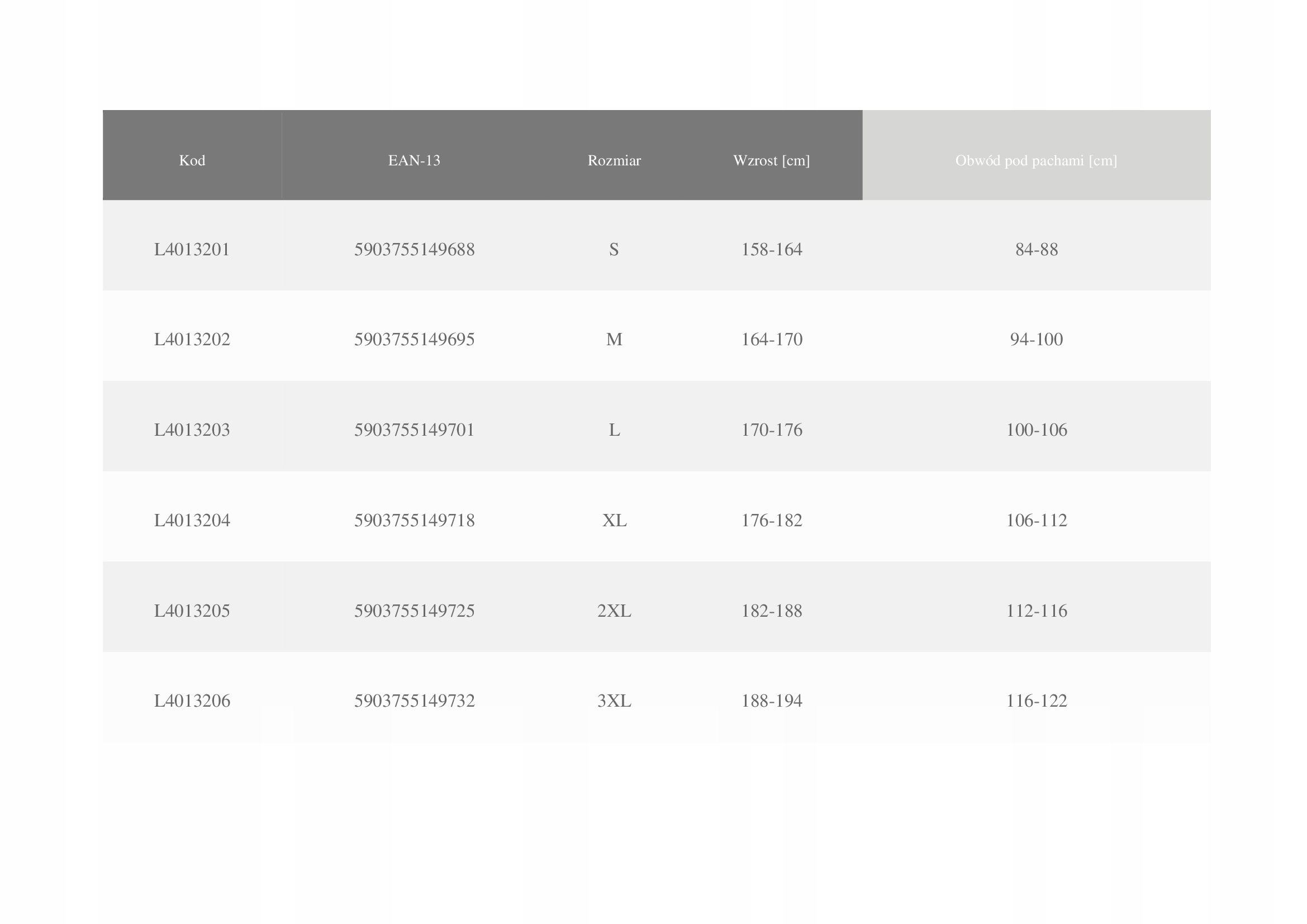Click chest value 116-122

pyautogui.click(x=1037, y=701)
